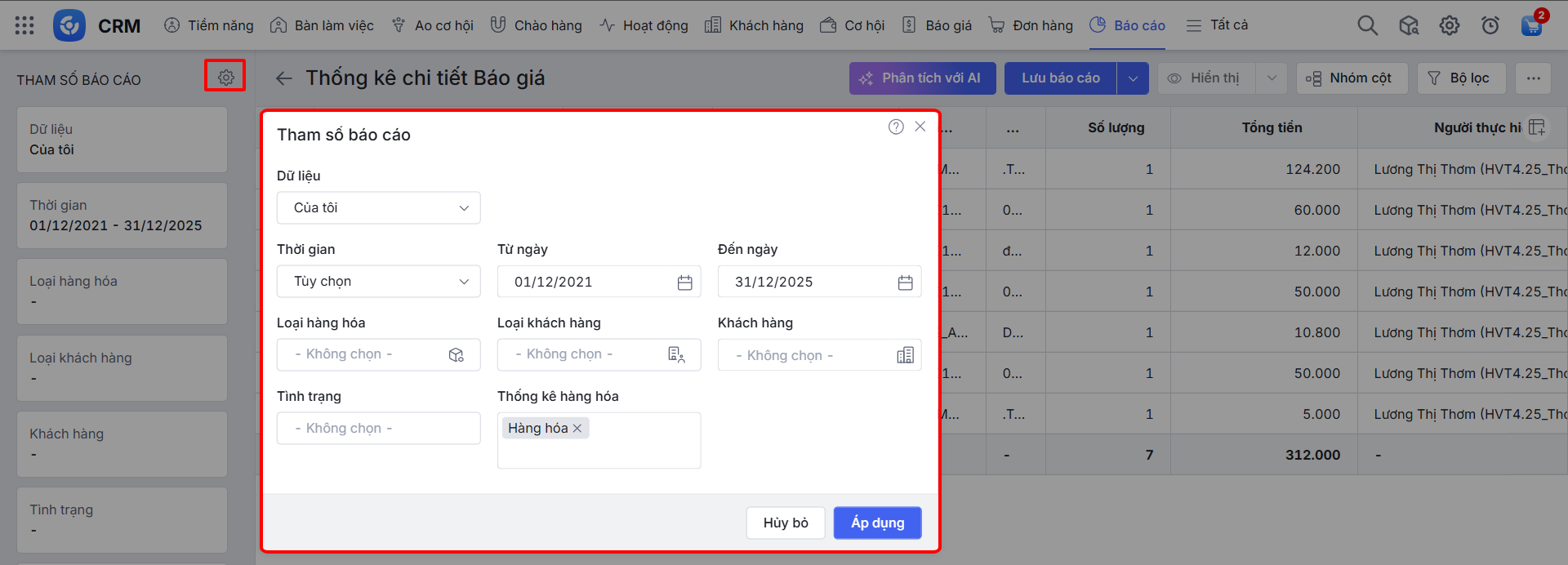Open the app launcher grid icon
This screenshot has width=1568, height=565.
tap(24, 25)
